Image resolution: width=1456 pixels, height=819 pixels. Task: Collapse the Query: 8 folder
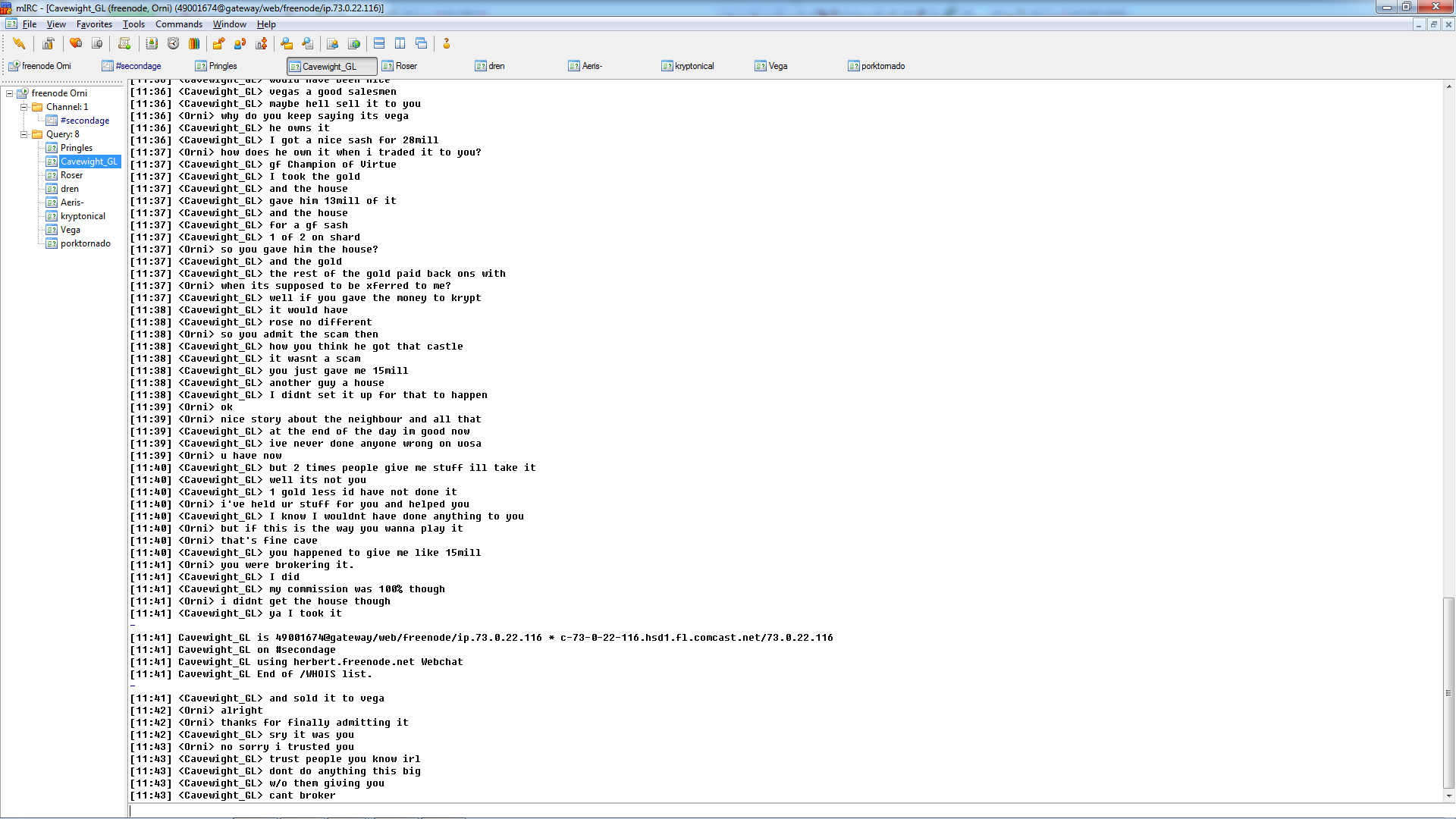coord(24,134)
